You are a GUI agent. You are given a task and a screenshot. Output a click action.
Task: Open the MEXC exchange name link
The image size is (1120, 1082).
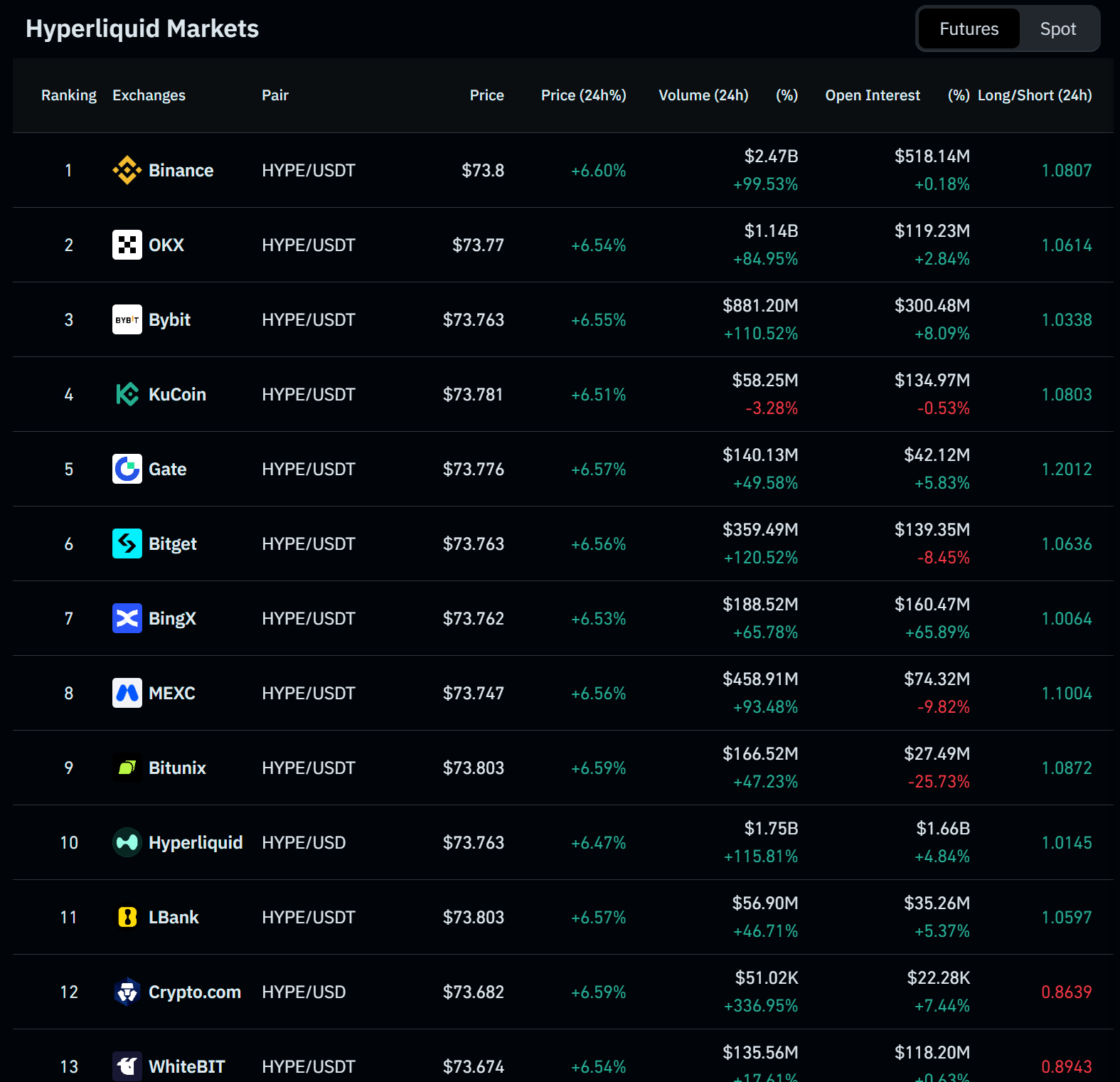pos(171,693)
